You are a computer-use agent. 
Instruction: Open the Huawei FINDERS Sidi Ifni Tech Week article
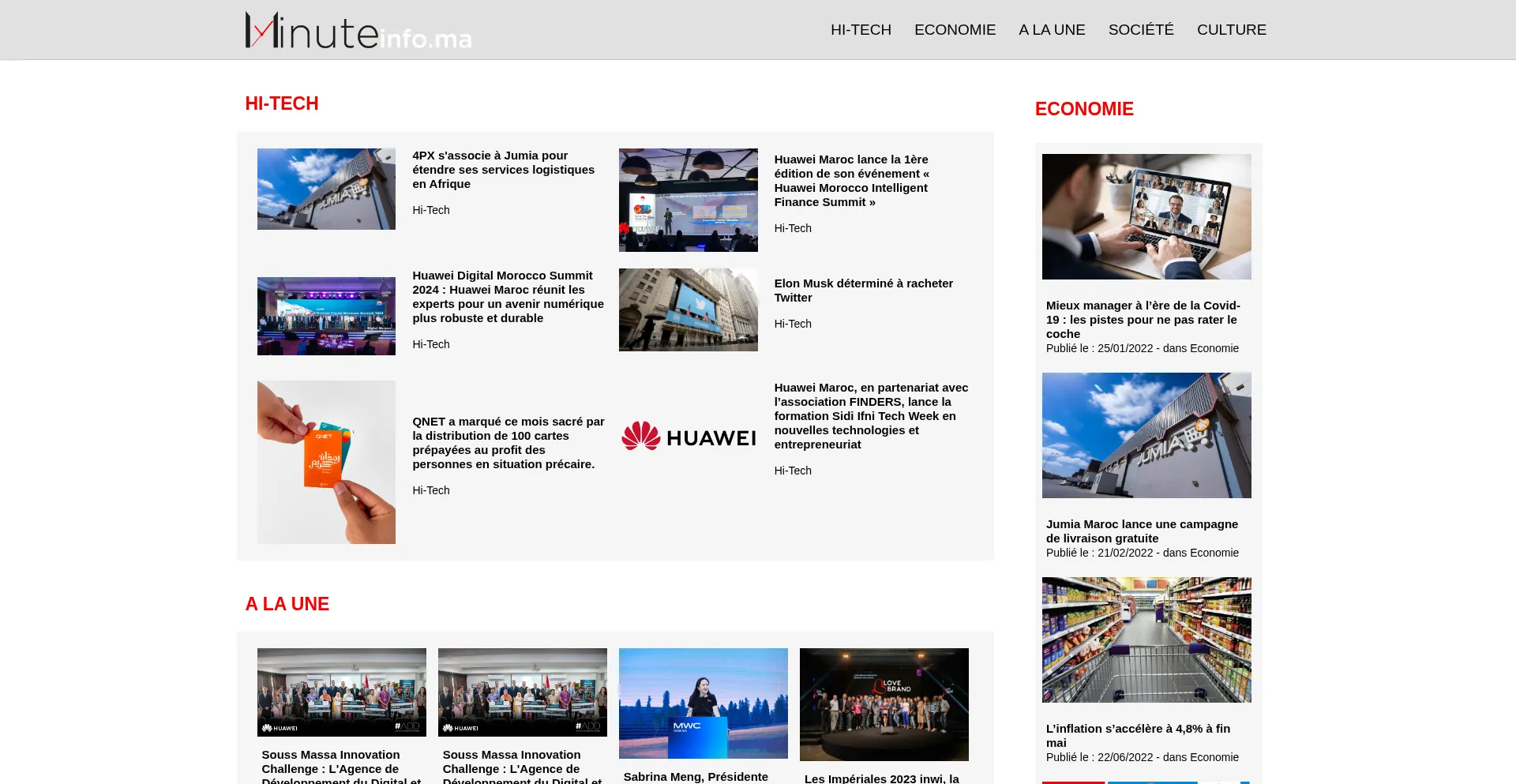871,416
